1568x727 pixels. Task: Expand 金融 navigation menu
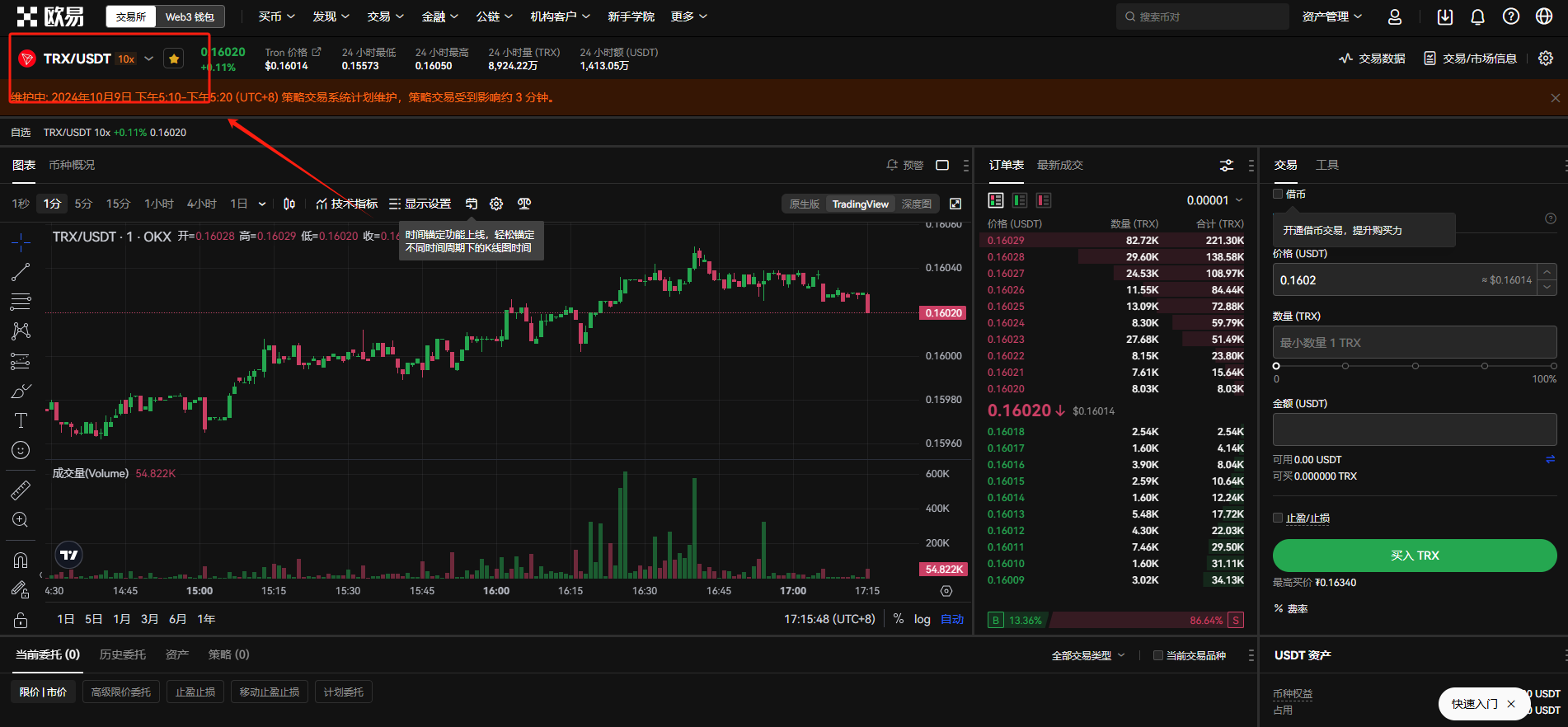coord(440,16)
